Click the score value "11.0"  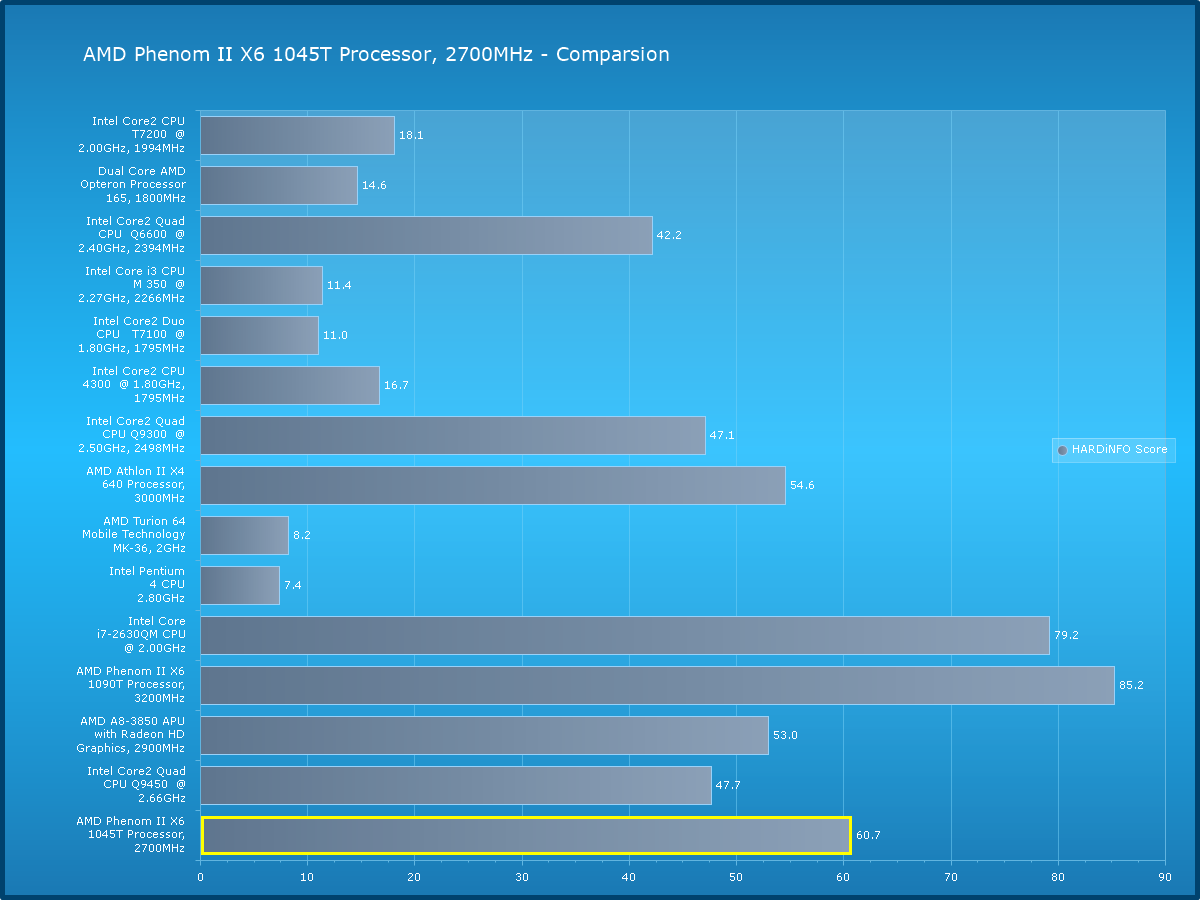tap(335, 335)
